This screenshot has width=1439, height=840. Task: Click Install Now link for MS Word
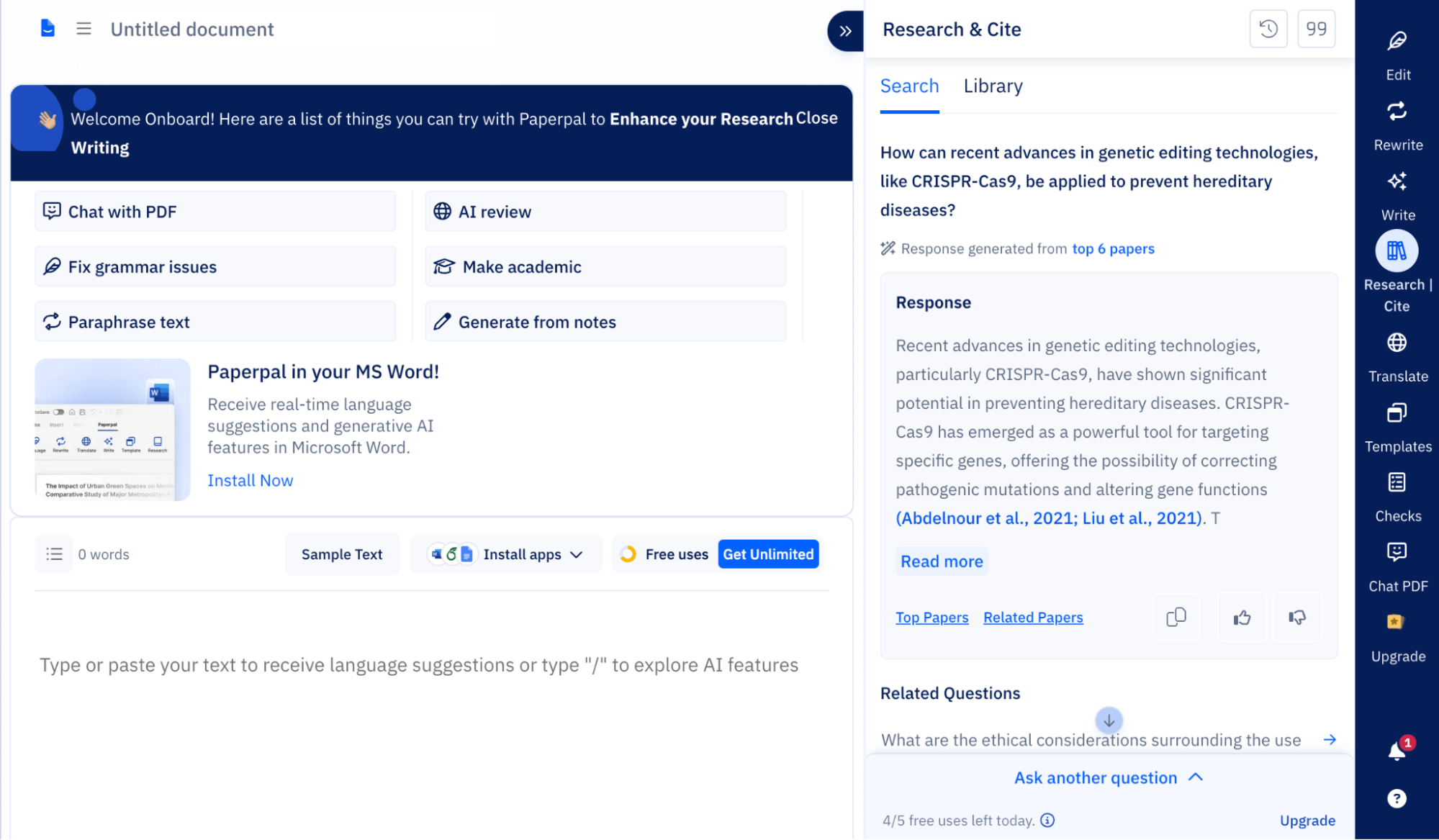(x=250, y=480)
